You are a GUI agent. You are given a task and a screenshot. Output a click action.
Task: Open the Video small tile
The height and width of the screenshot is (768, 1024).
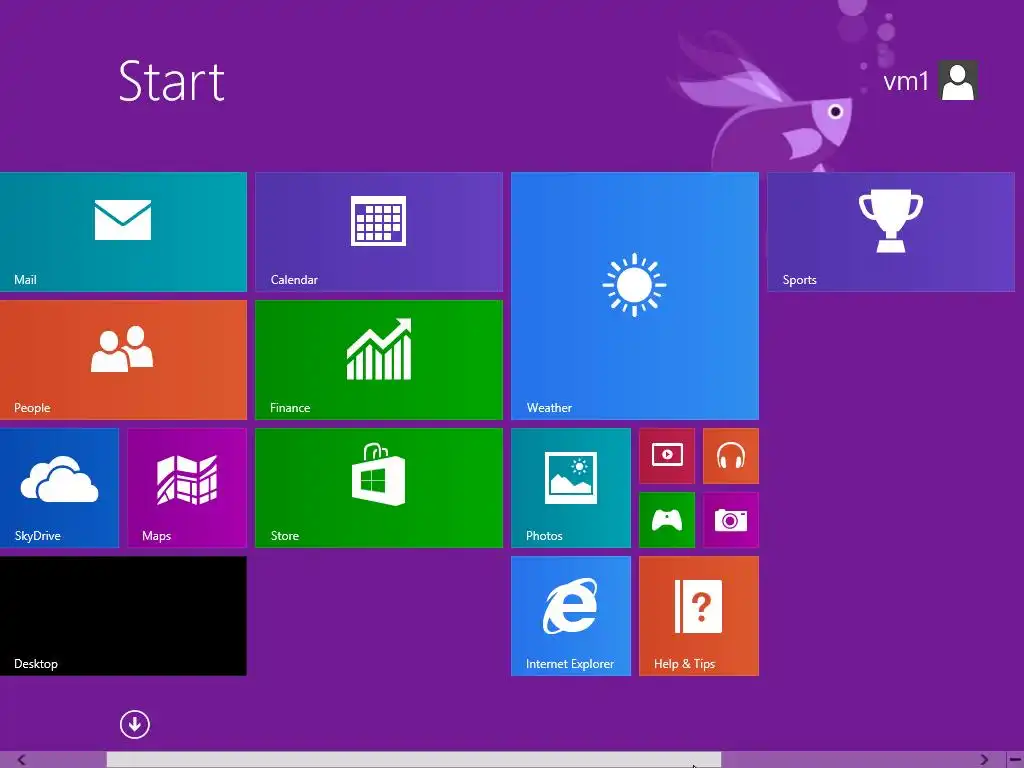(x=667, y=456)
